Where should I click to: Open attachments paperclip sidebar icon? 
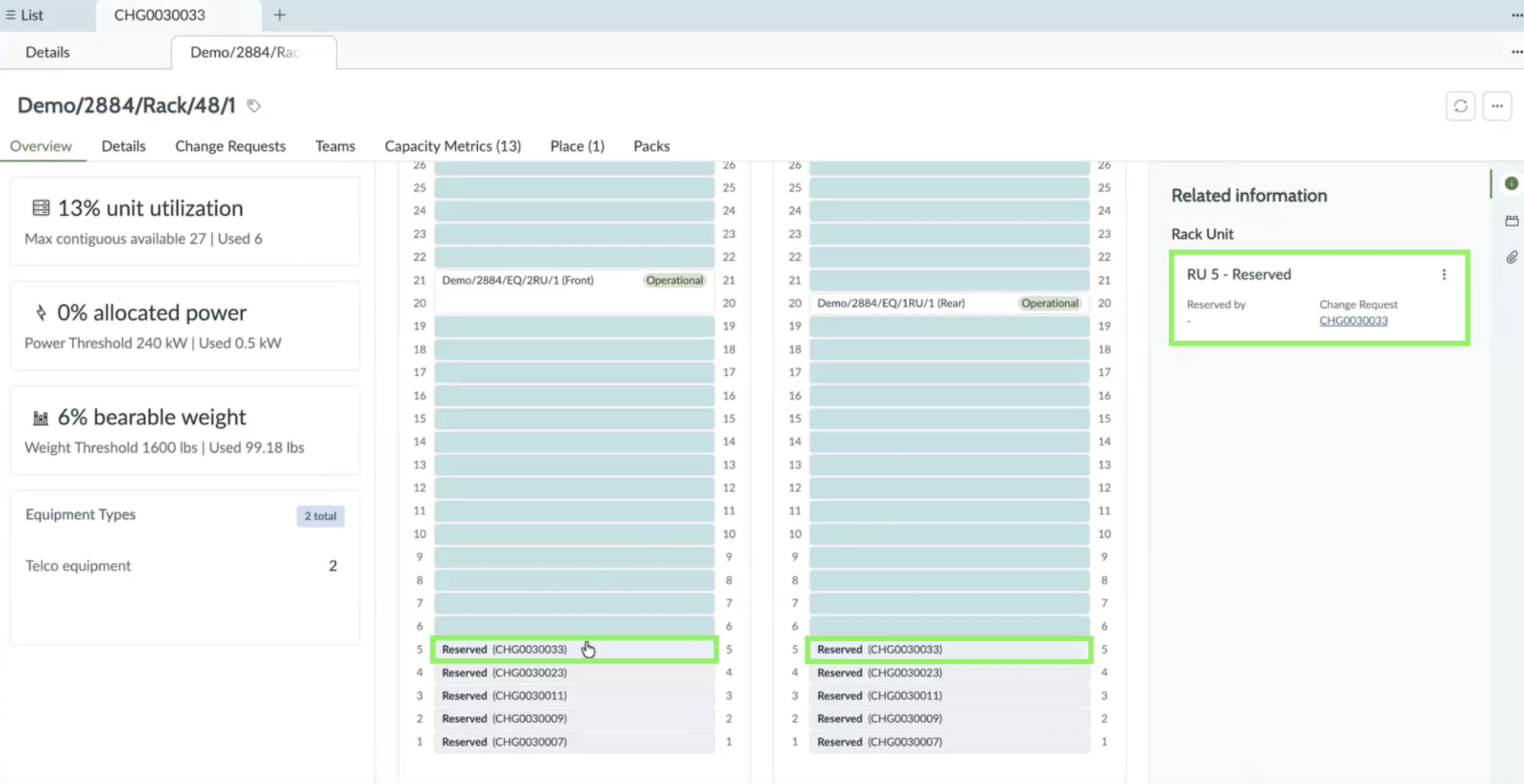(1511, 257)
